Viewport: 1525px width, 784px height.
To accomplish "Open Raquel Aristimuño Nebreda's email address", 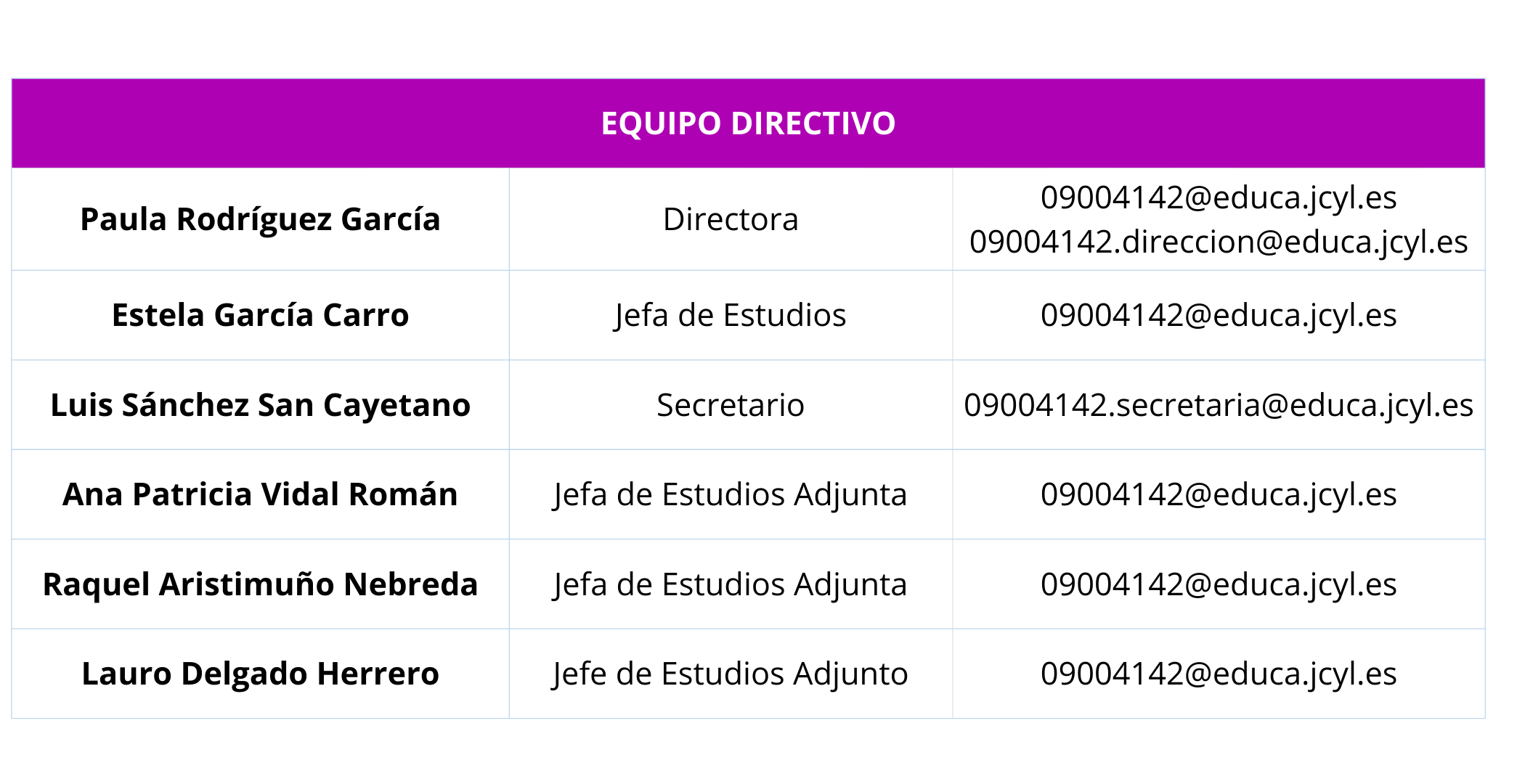I will 1219,584.
